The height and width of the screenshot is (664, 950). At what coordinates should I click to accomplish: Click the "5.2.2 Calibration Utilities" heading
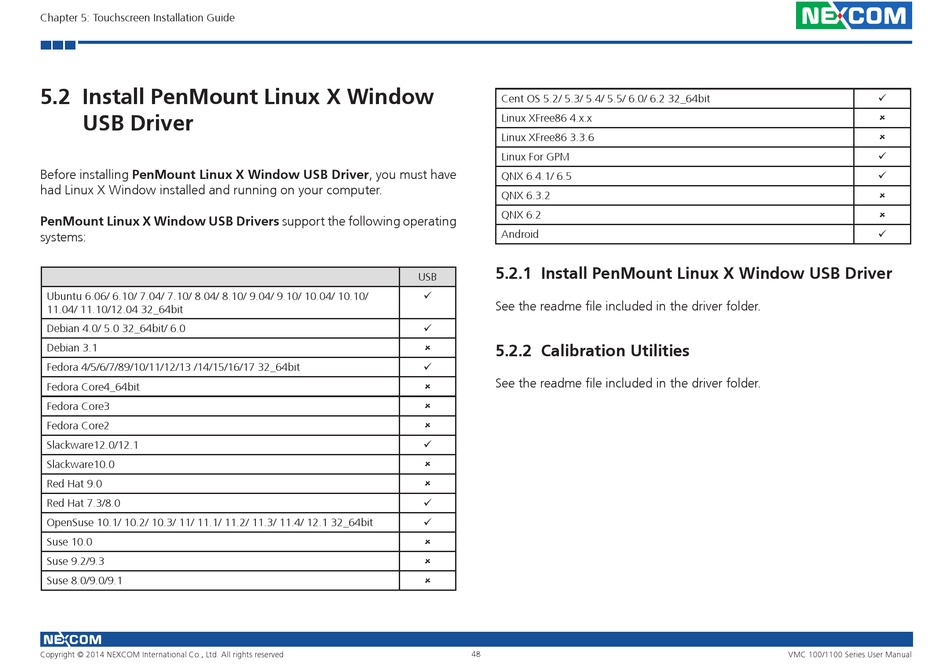click(x=592, y=351)
